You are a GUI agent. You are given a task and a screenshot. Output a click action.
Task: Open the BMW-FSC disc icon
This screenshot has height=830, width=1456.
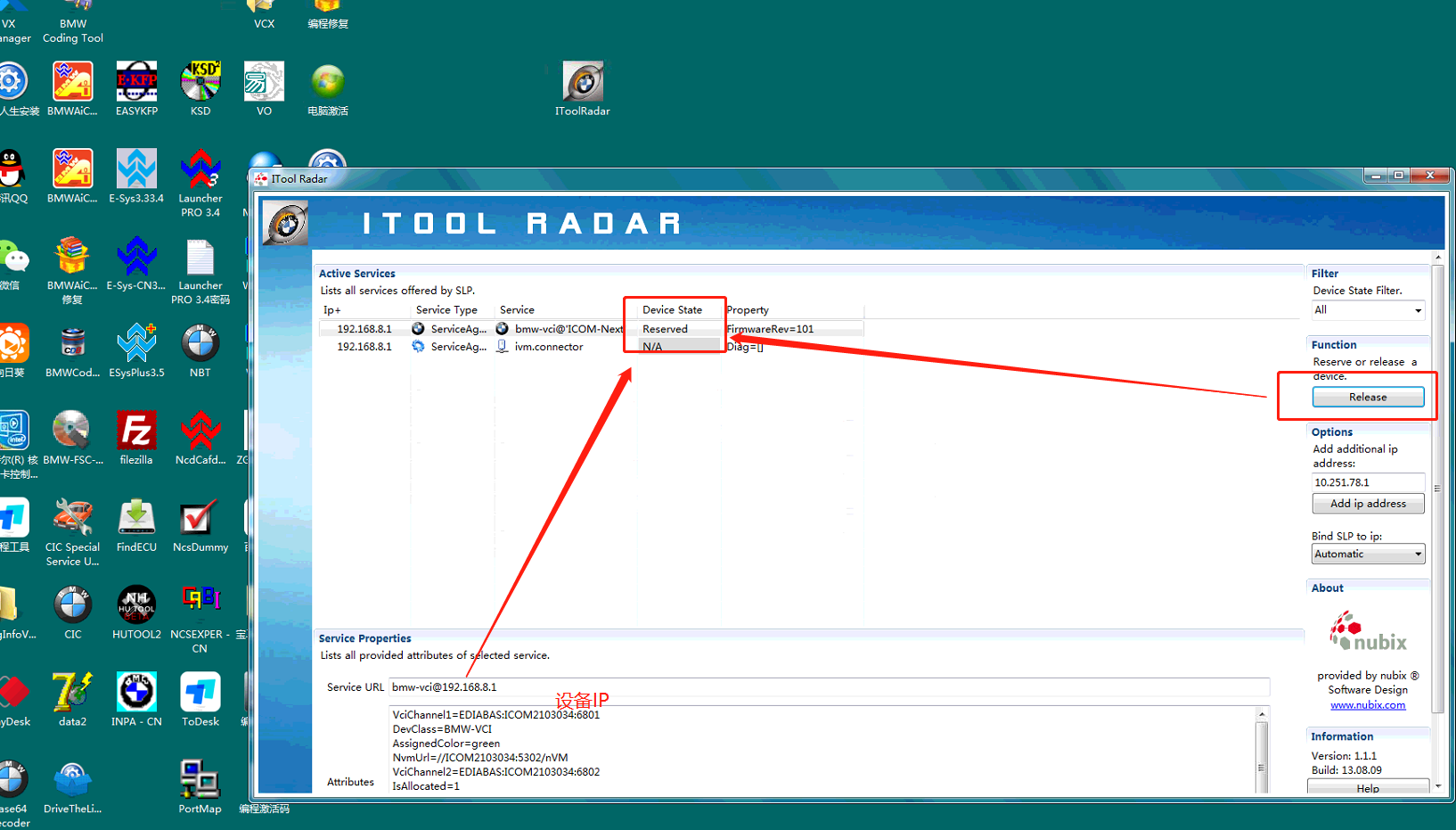tap(72, 439)
